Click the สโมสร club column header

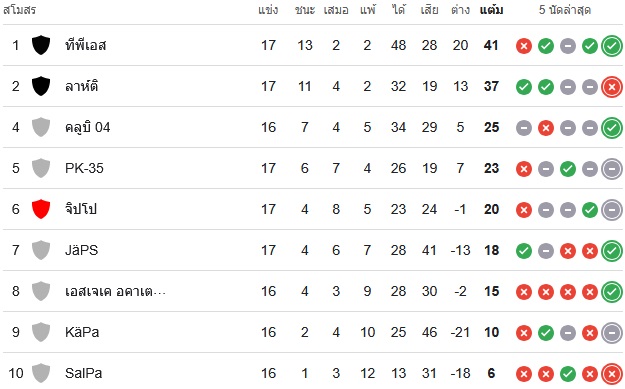(x=20, y=10)
